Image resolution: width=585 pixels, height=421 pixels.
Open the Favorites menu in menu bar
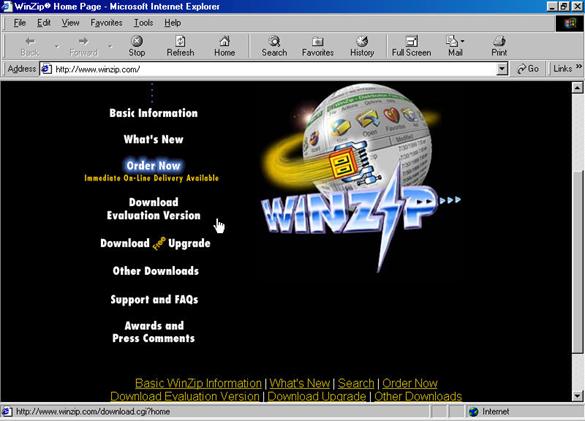[x=106, y=23]
